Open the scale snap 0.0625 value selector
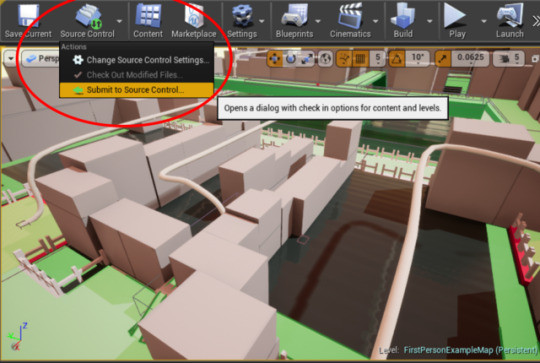Image resolution: width=540 pixels, height=363 pixels. pos(470,59)
